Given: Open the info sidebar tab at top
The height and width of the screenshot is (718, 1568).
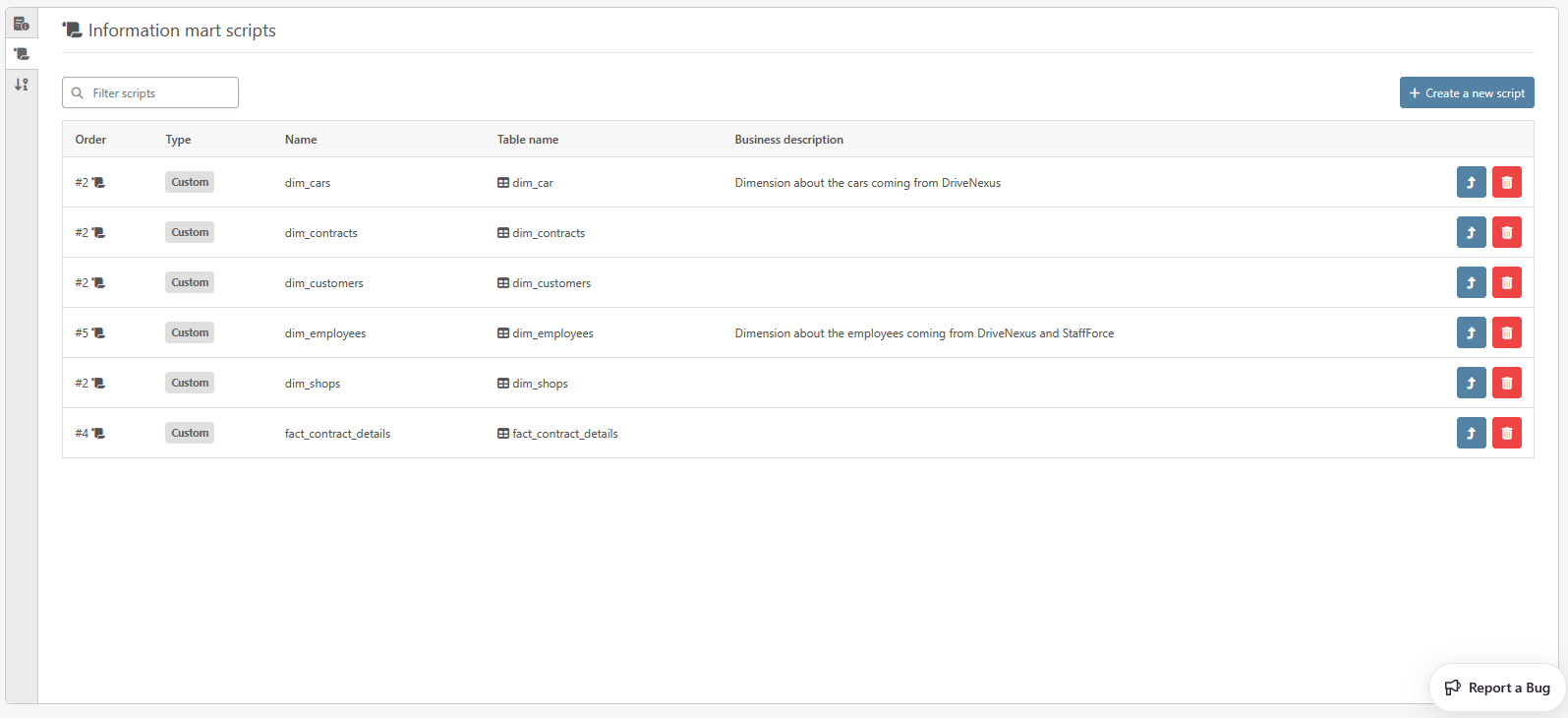Looking at the screenshot, I should [x=21, y=24].
